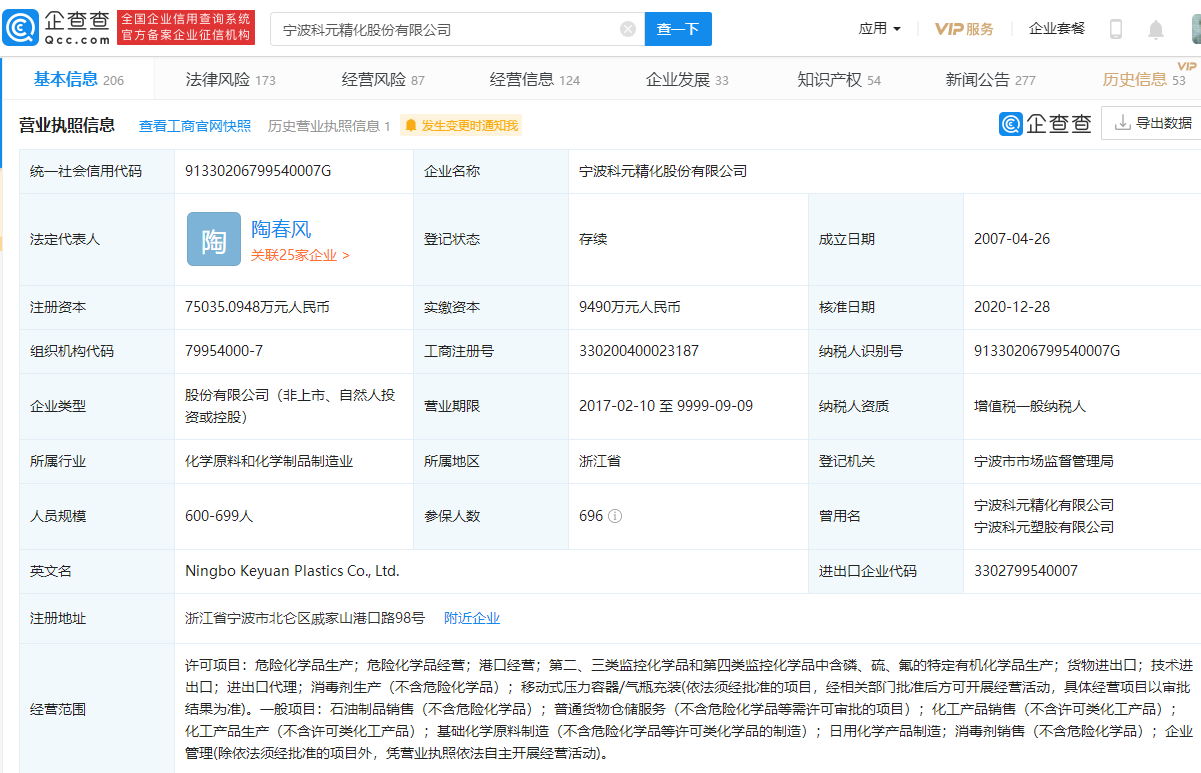Select former name 宁波科元精化有限公司
This screenshot has height=773, width=1201.
click(x=1044, y=505)
